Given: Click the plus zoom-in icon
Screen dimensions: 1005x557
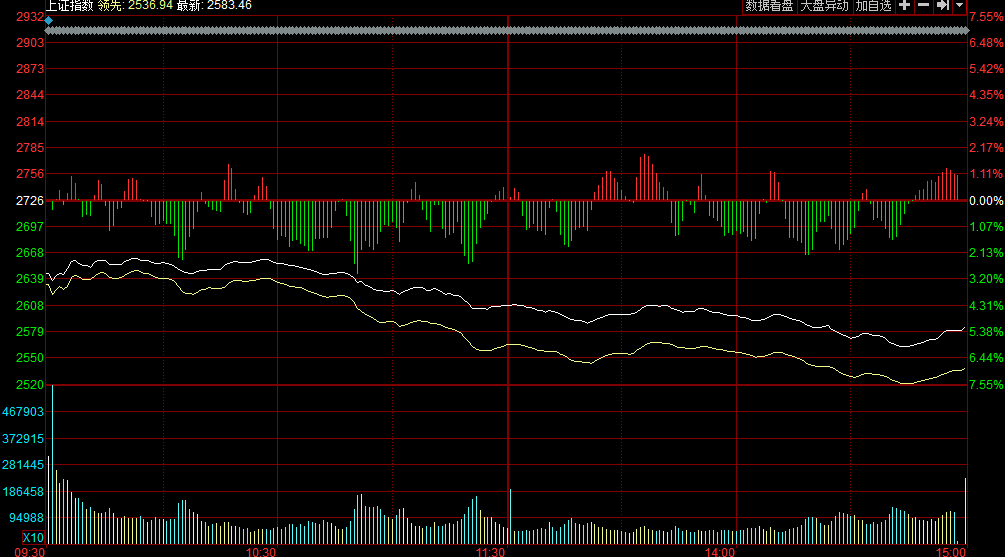Looking at the screenshot, I should coord(904,5).
